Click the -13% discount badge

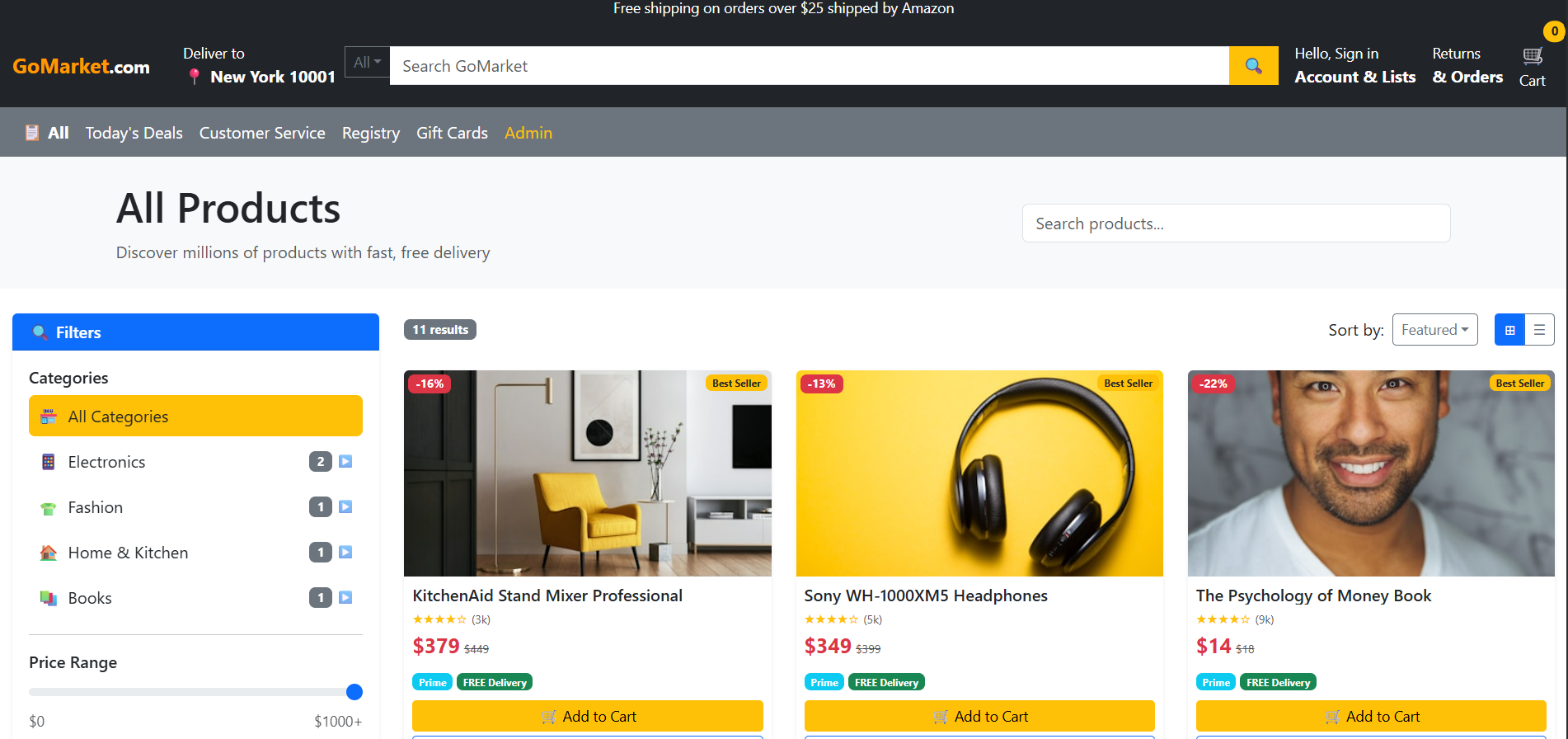point(821,384)
